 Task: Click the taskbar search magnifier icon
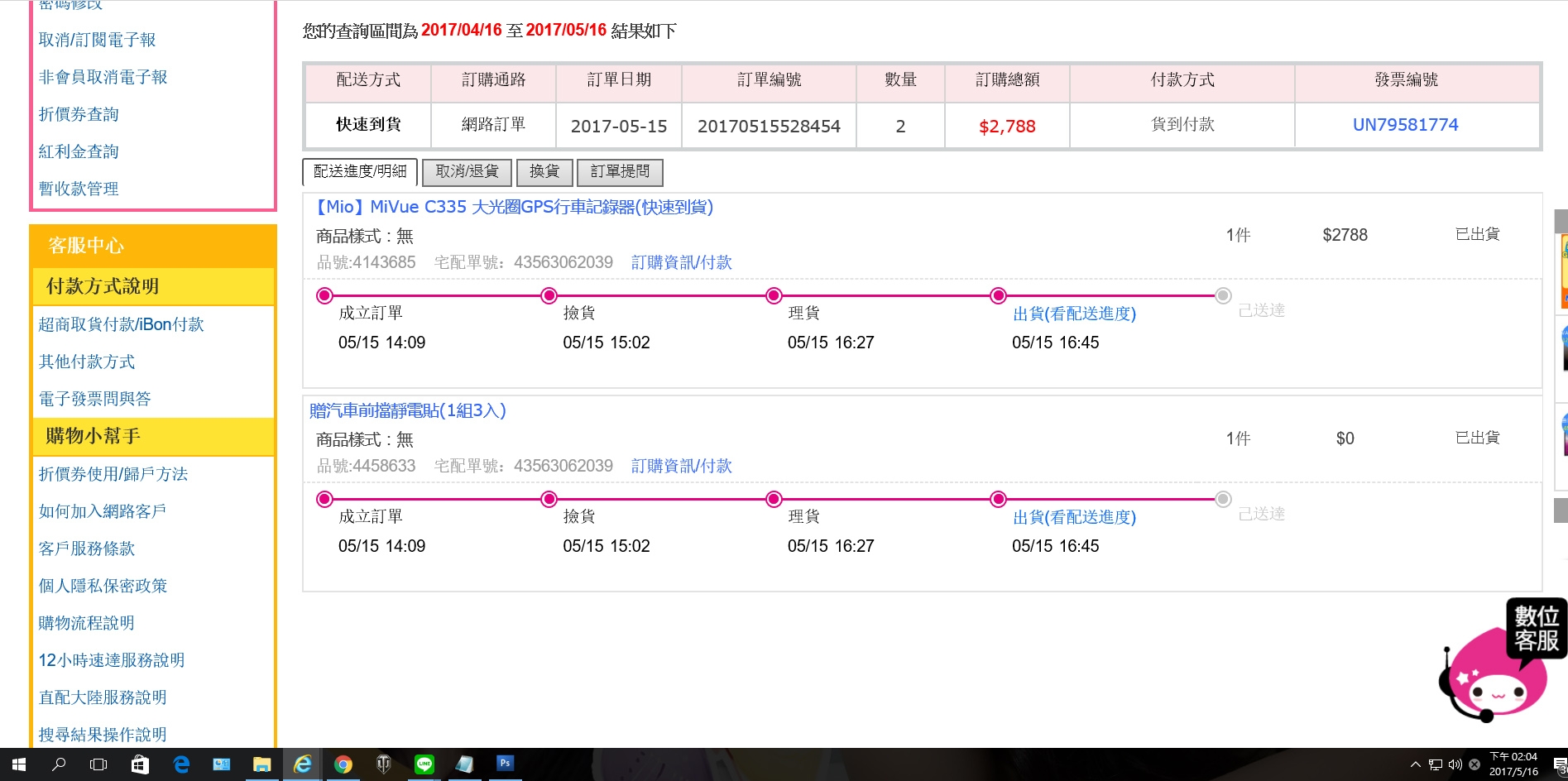click(59, 764)
